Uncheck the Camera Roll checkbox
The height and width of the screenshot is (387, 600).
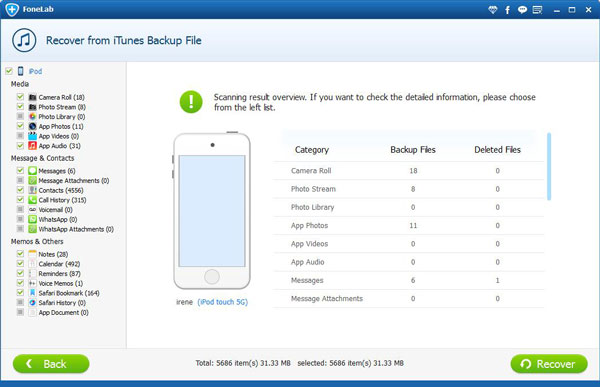point(20,97)
